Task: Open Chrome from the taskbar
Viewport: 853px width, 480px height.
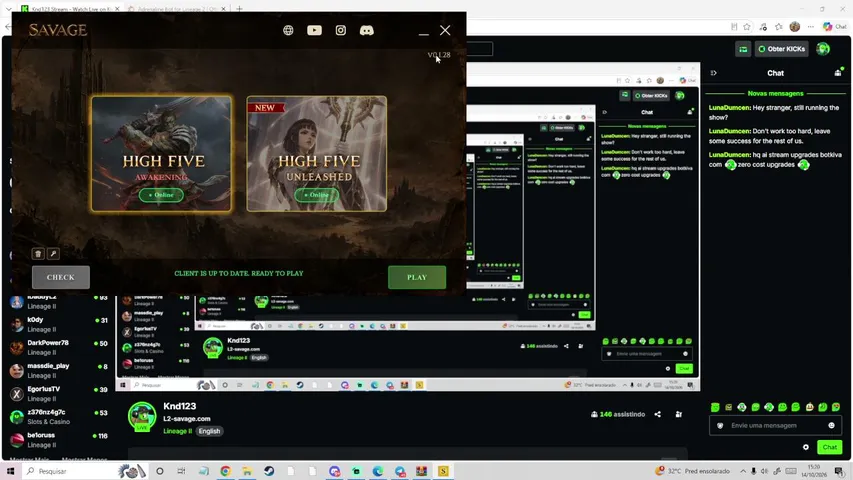Action: (225, 471)
